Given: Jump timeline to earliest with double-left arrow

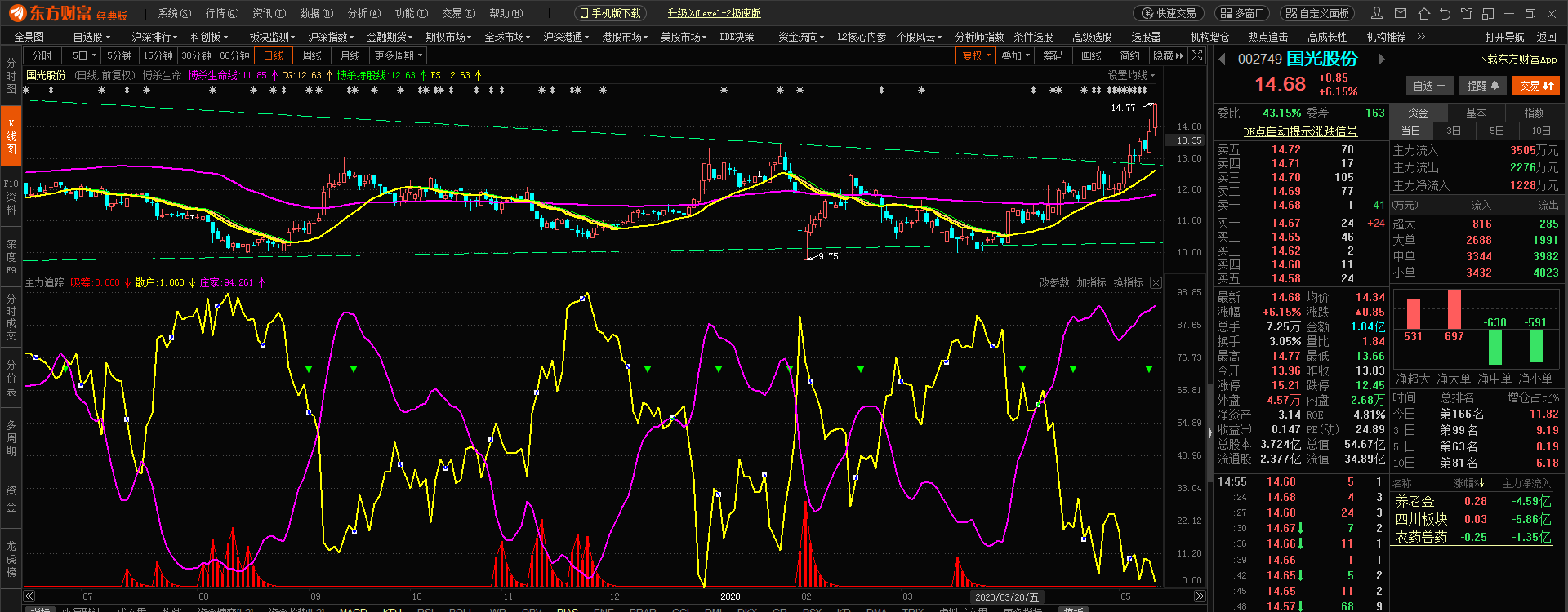Looking at the screenshot, I should 29,596.
